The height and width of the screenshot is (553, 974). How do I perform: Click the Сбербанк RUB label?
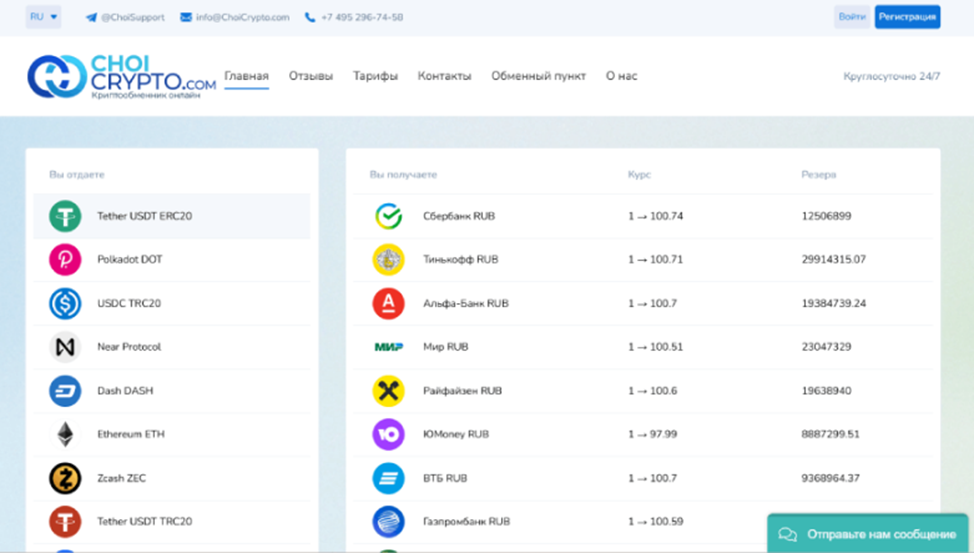459,216
